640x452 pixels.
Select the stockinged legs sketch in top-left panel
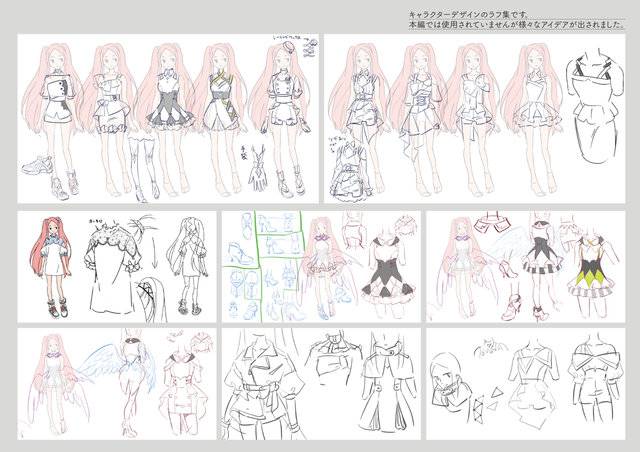[x=144, y=169]
